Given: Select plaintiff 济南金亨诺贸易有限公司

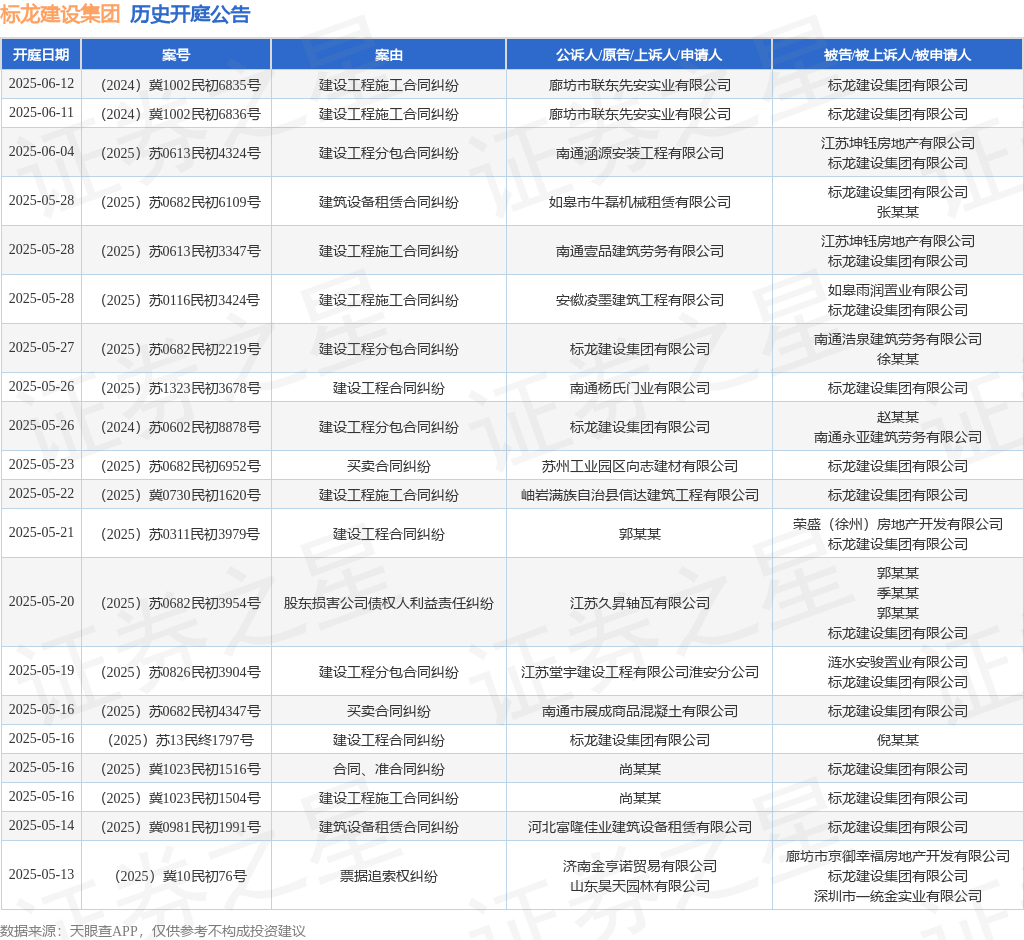Looking at the screenshot, I should (x=639, y=866).
